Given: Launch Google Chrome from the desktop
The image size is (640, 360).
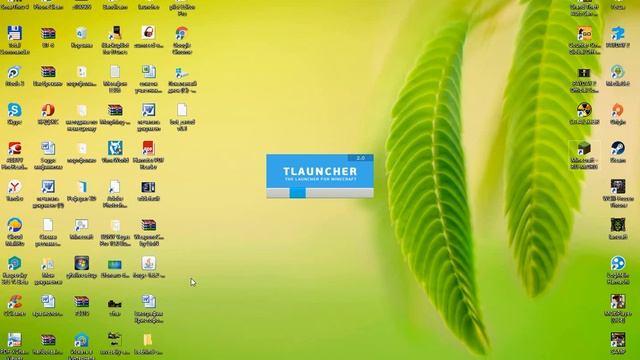Looking at the screenshot, I should pos(182,33).
